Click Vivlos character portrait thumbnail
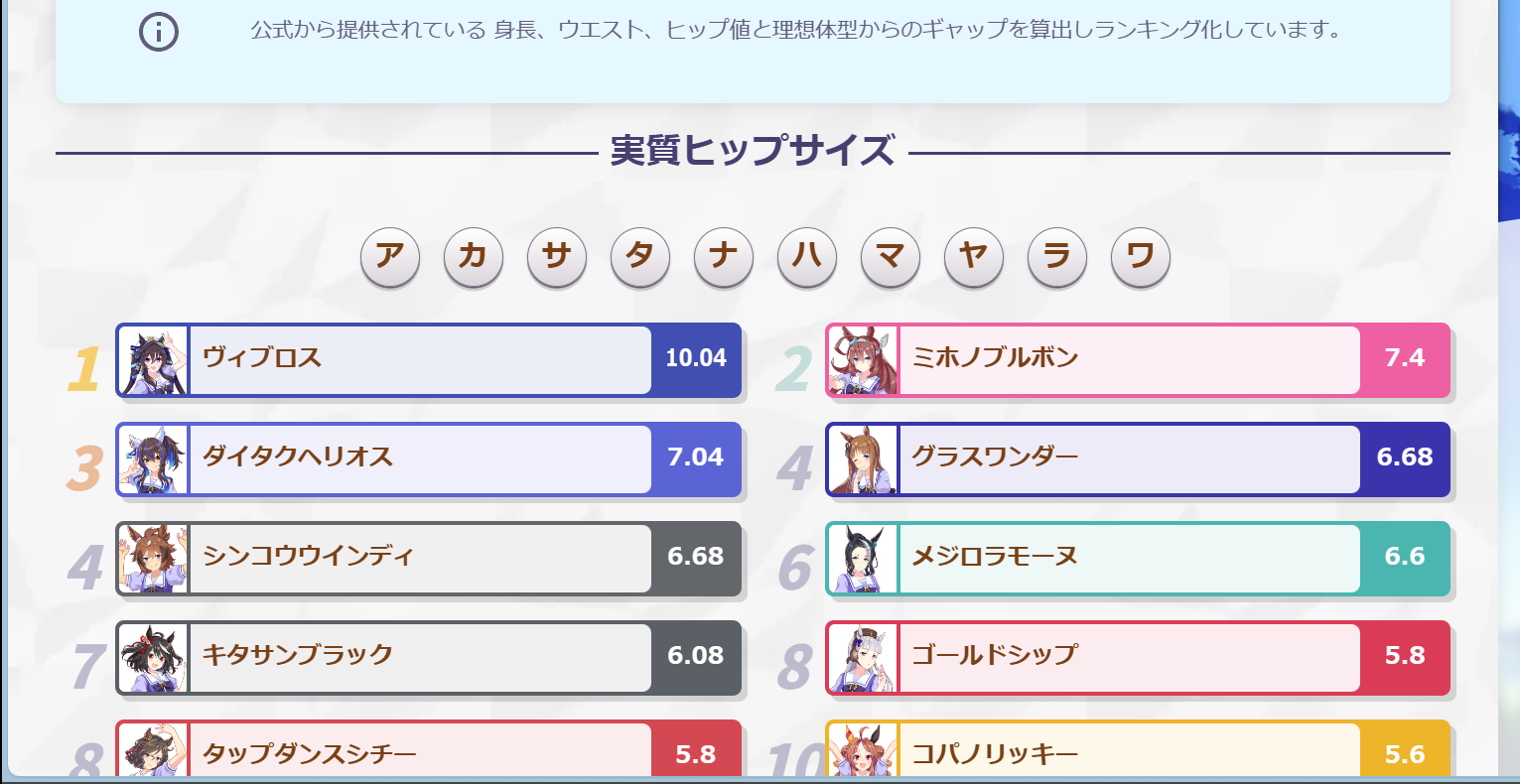1520x784 pixels. point(153,360)
